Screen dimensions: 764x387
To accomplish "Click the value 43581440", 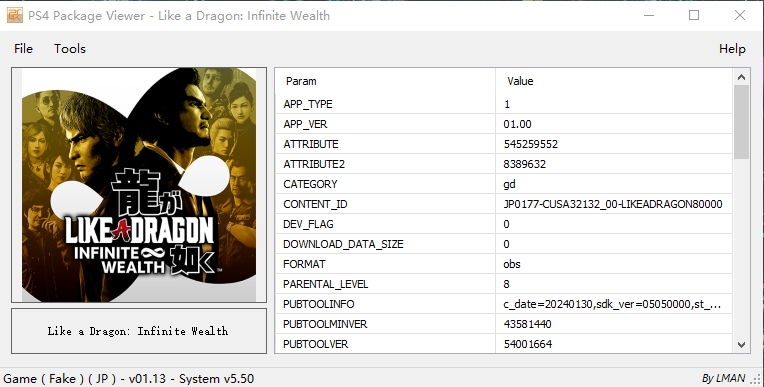I will point(528,324).
